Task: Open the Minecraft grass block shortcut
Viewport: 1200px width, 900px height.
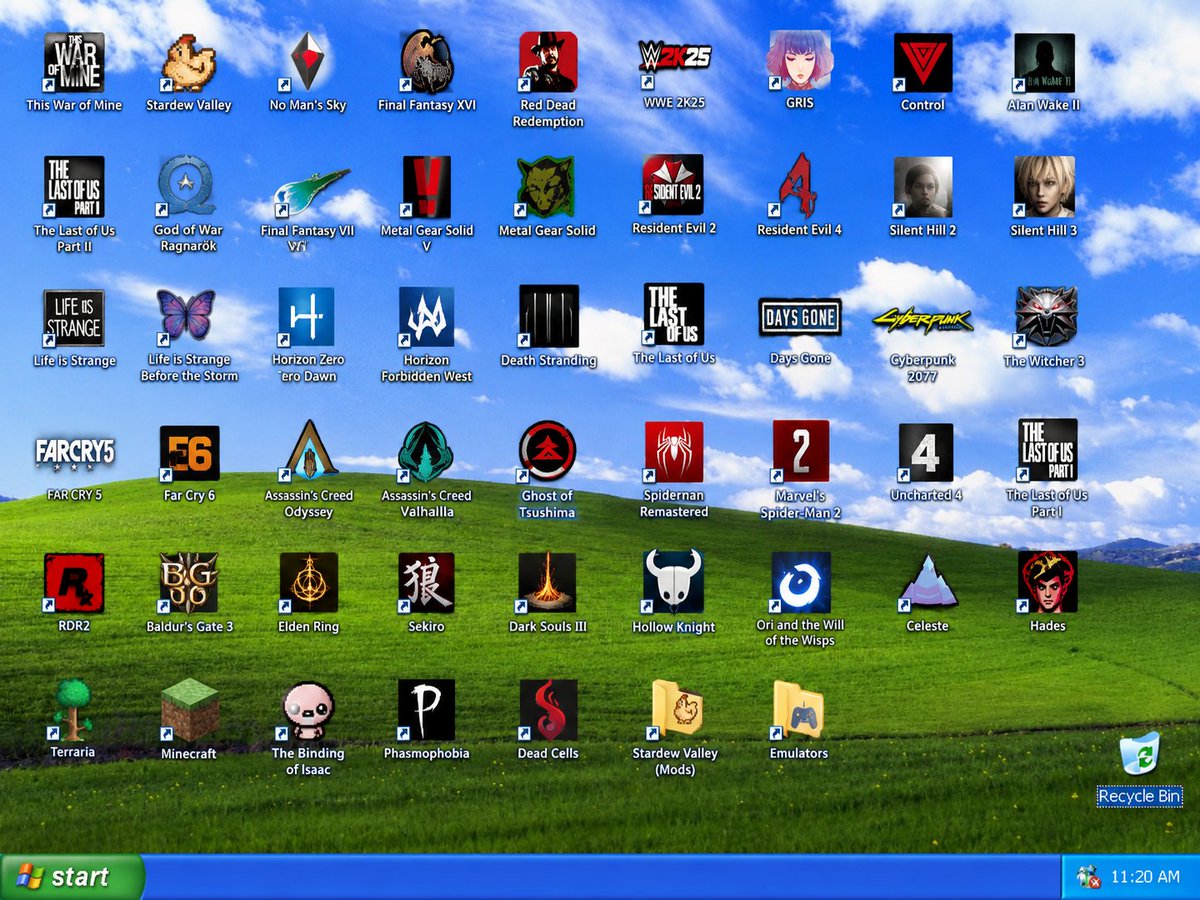Action: coord(188,710)
